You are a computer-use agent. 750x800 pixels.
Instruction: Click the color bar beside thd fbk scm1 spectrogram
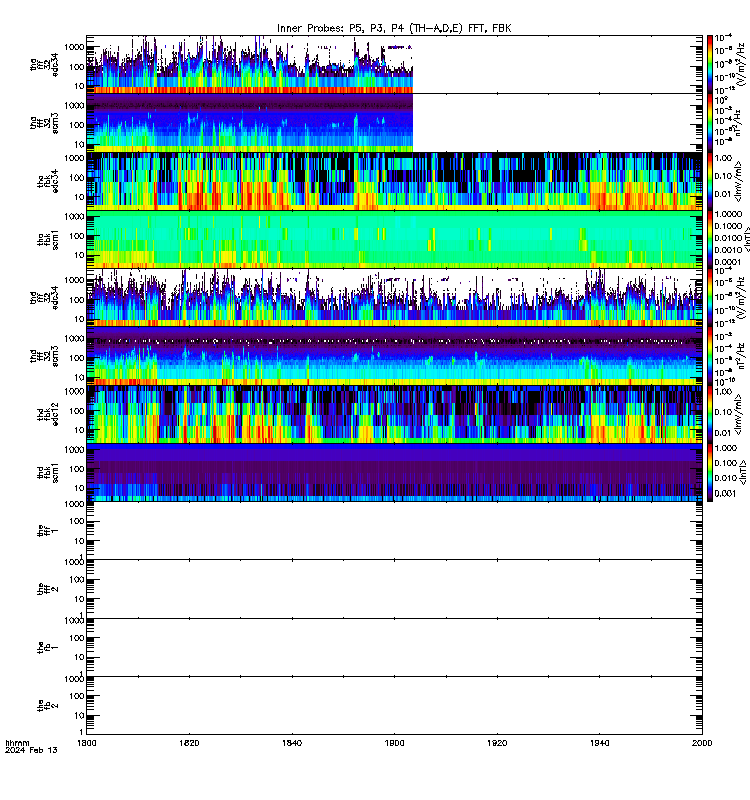(709, 473)
